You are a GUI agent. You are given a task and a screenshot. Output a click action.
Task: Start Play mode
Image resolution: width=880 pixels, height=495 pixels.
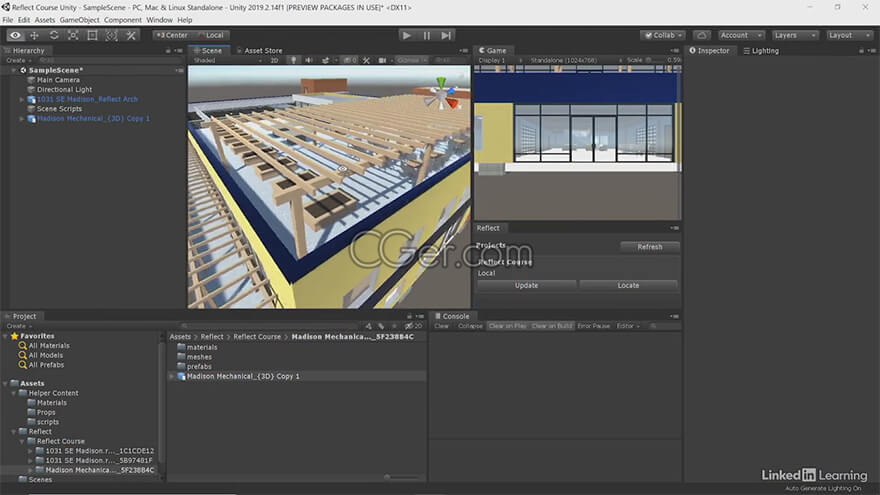pos(407,35)
